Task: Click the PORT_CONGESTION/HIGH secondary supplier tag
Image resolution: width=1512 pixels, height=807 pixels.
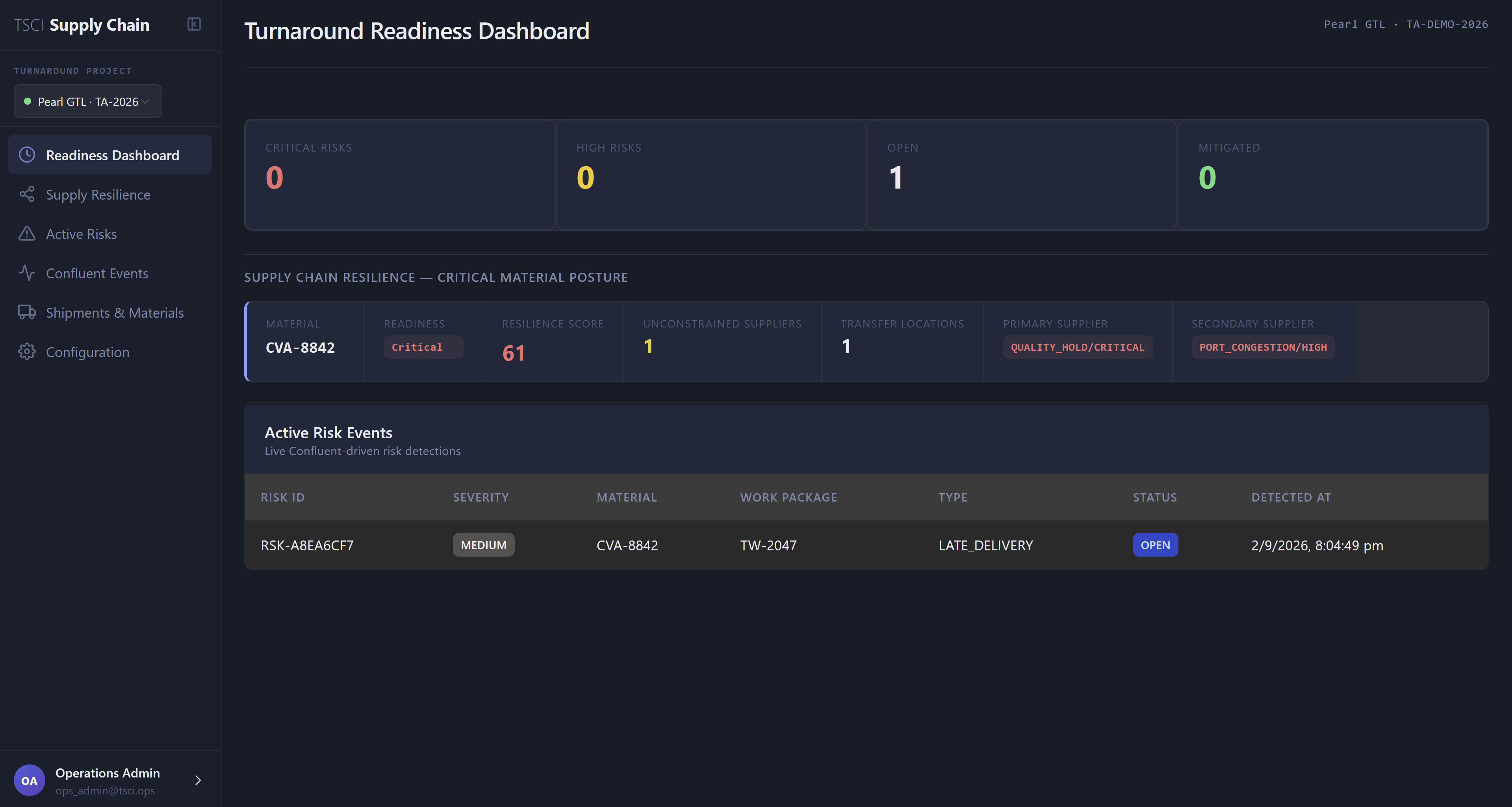Action: [x=1263, y=347]
